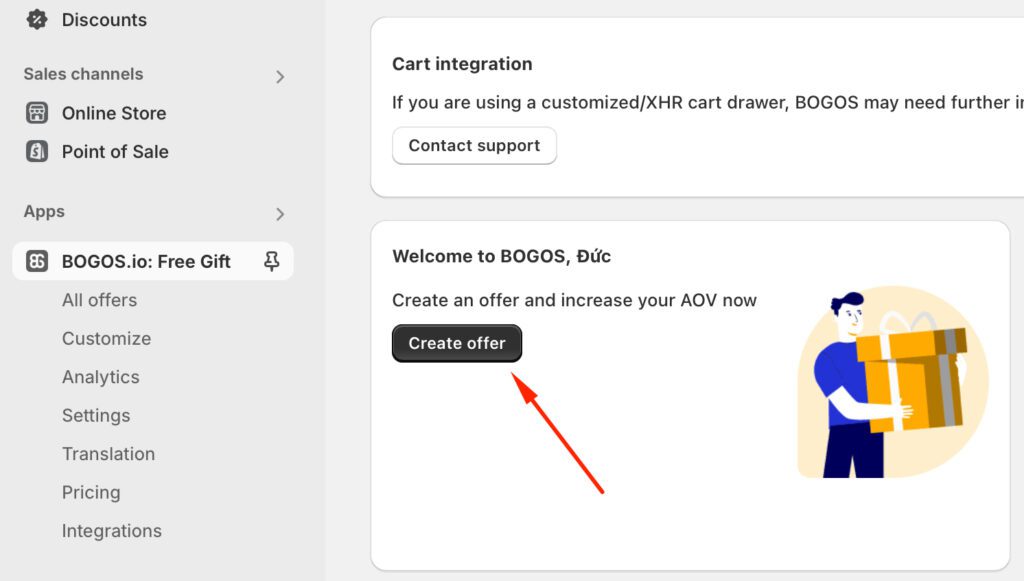Open BOGOS Settings submenu item
The width and height of the screenshot is (1024, 581).
click(96, 415)
